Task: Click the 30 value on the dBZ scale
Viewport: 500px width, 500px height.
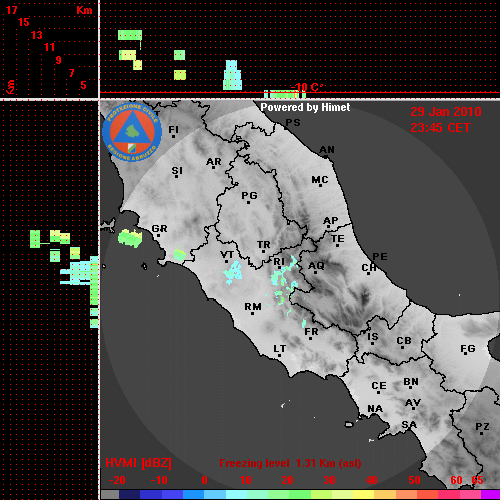Action: 329,480
